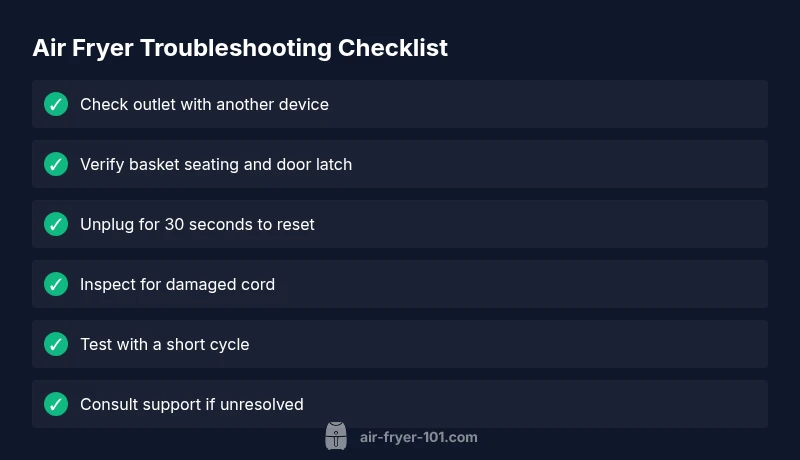
Task: Click the green check icon for 'Consult support if unresolved'
Action: pos(56,404)
